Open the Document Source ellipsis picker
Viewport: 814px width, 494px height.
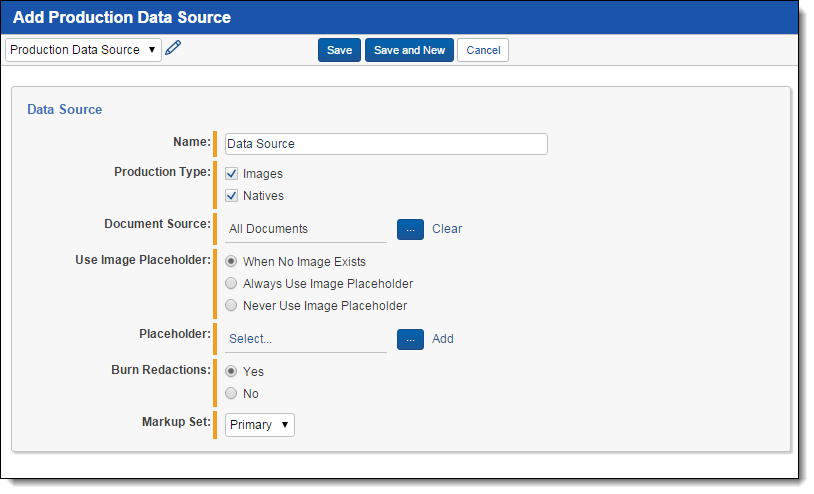click(x=410, y=229)
